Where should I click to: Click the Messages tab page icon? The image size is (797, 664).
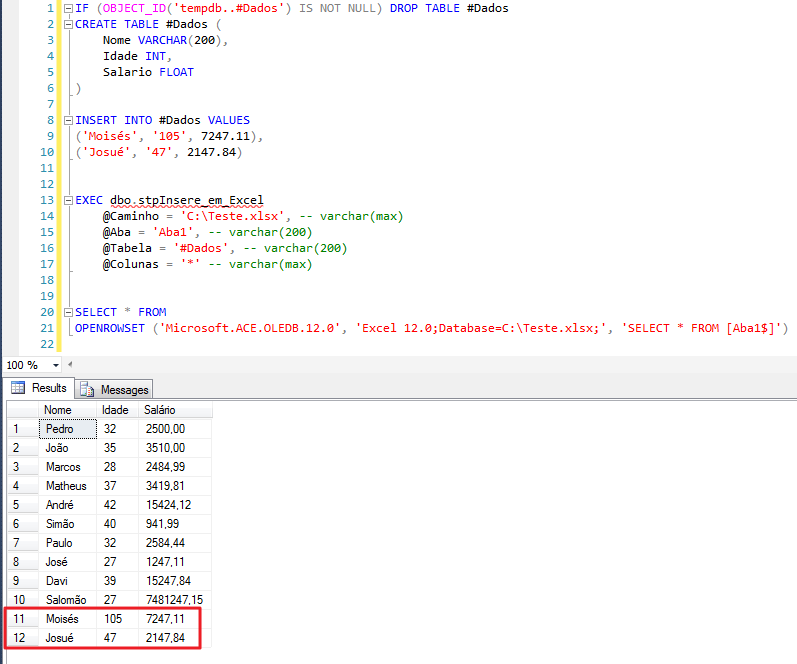click(x=87, y=389)
